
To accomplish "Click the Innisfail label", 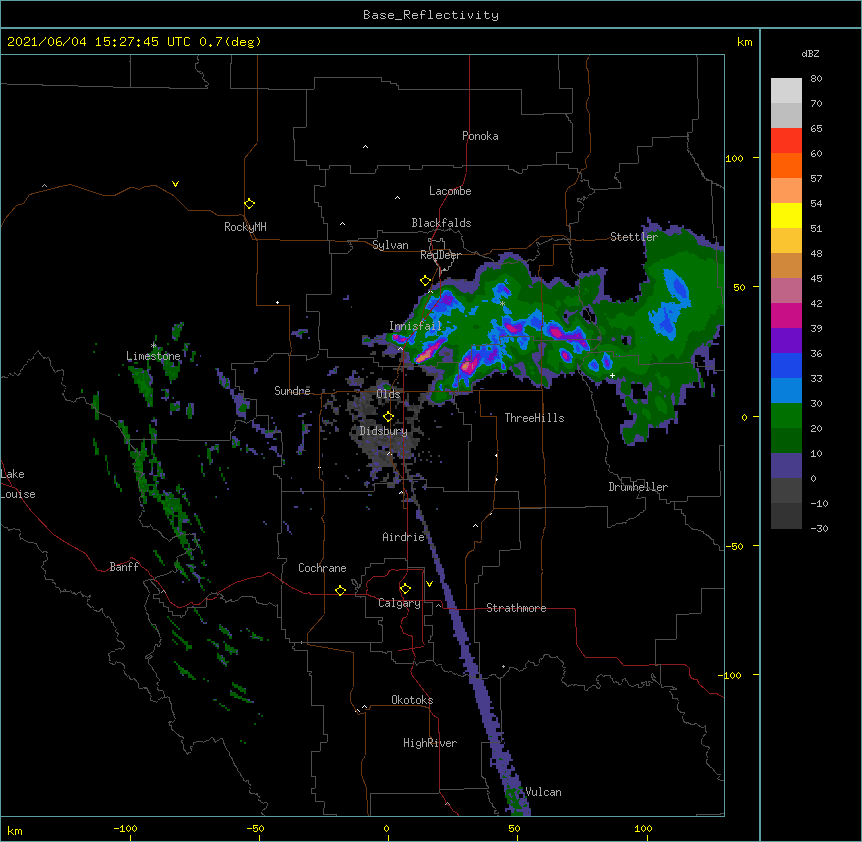I will (416, 326).
